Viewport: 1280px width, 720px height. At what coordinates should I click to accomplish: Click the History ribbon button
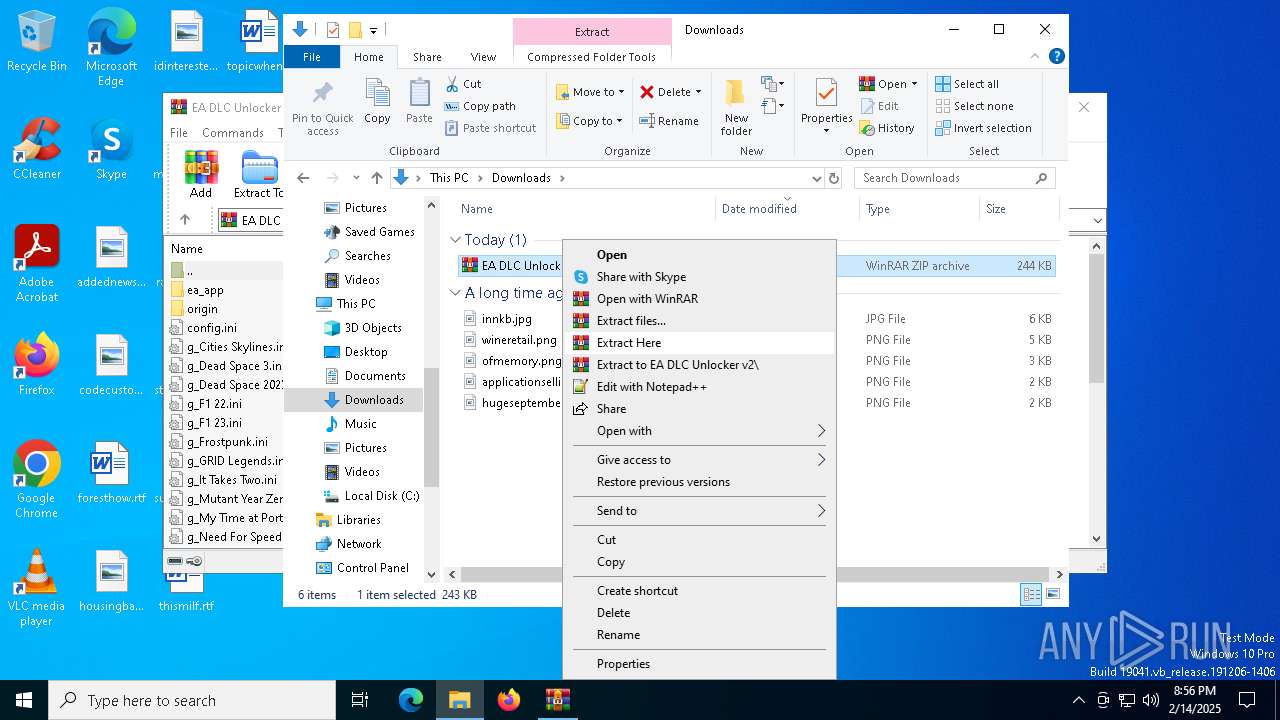pyautogui.click(x=887, y=128)
